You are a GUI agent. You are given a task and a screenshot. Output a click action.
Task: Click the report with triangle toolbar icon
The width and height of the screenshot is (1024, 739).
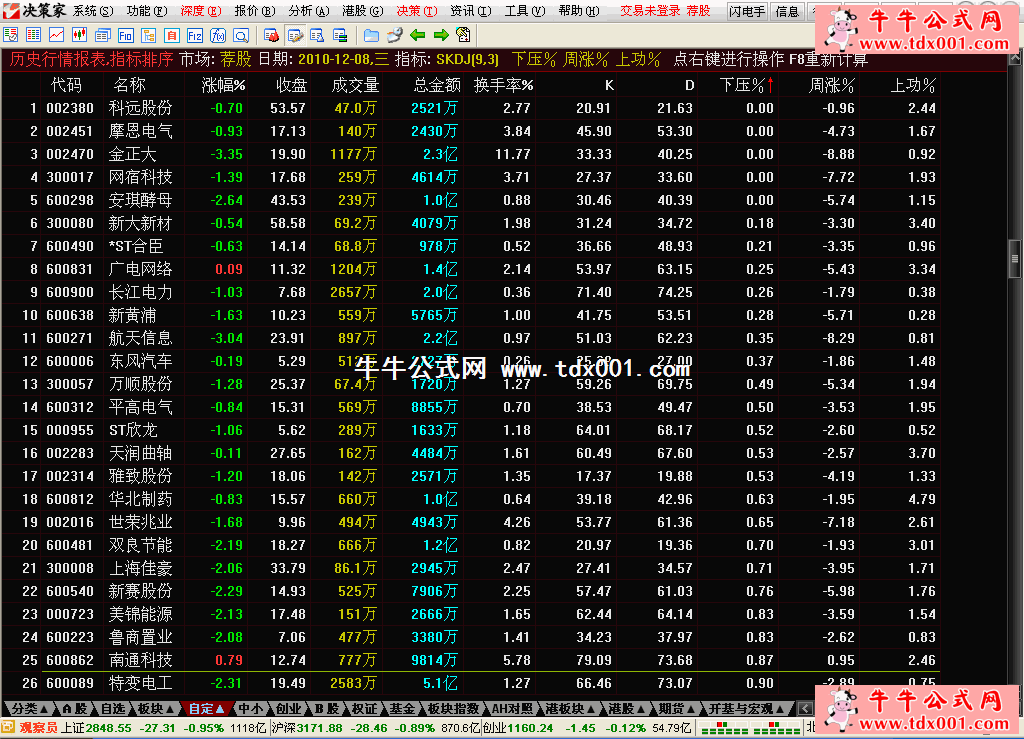coord(317,35)
